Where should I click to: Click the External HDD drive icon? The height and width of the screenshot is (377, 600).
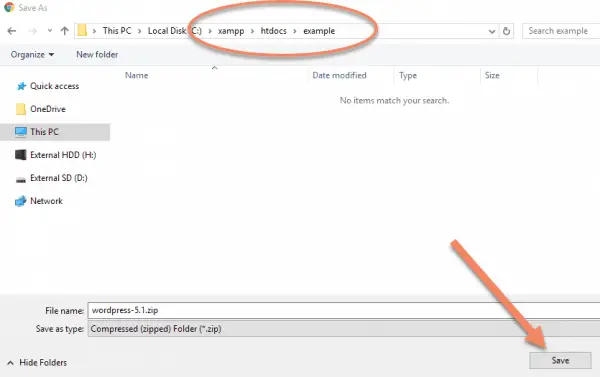click(x=21, y=155)
